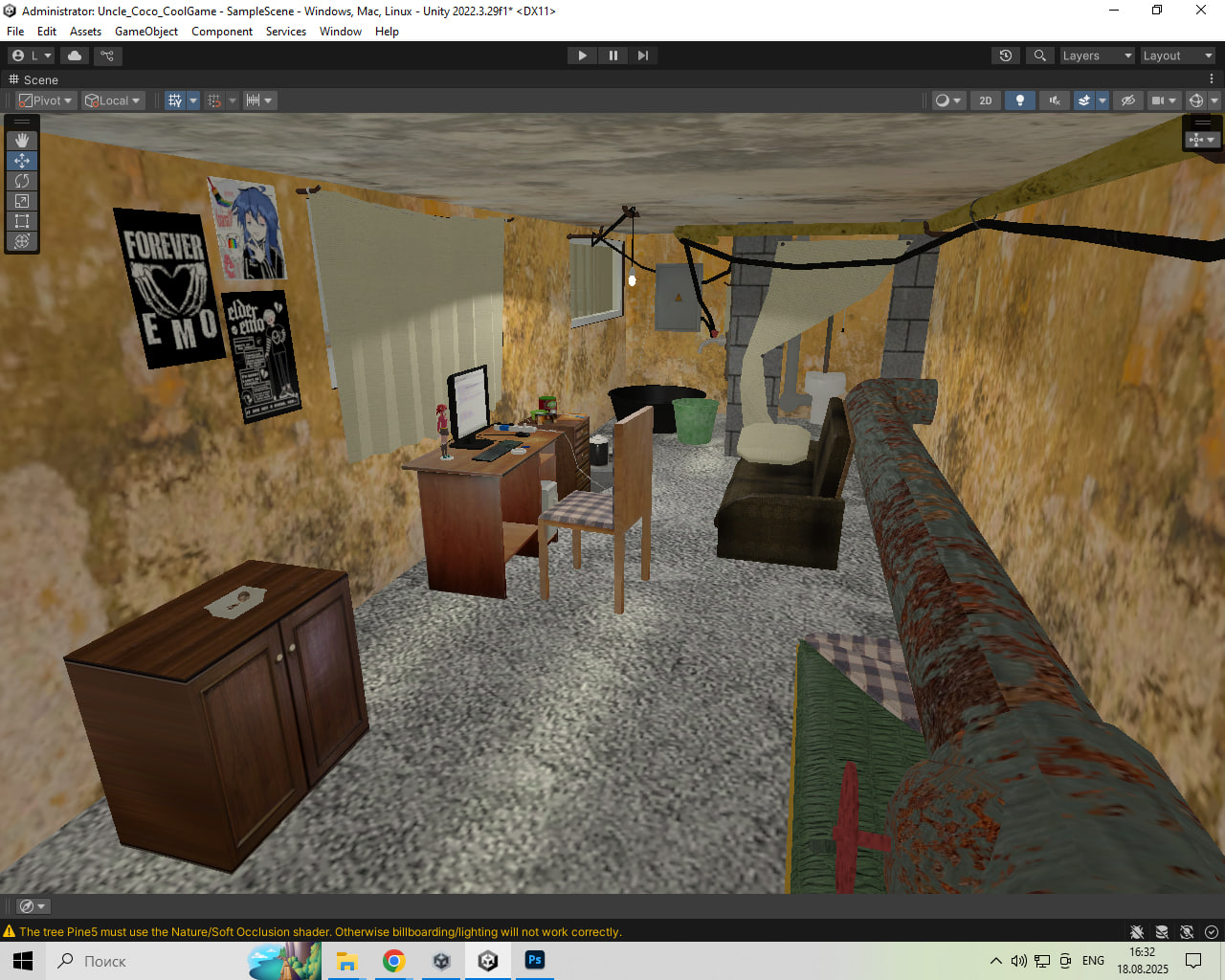
Task: Open the Layout dropdown
Action: coord(1177,56)
